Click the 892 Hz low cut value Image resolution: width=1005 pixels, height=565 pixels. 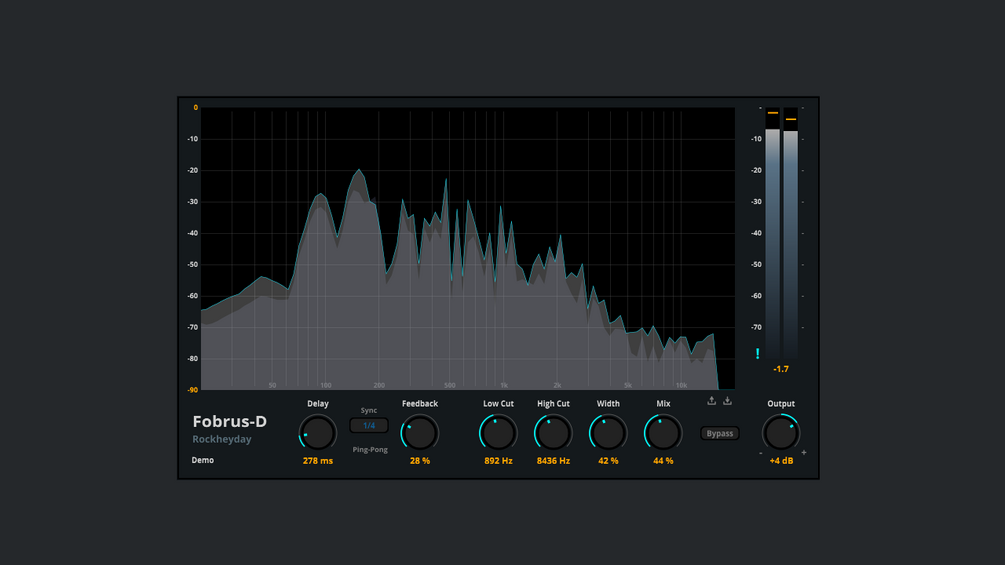click(x=498, y=461)
